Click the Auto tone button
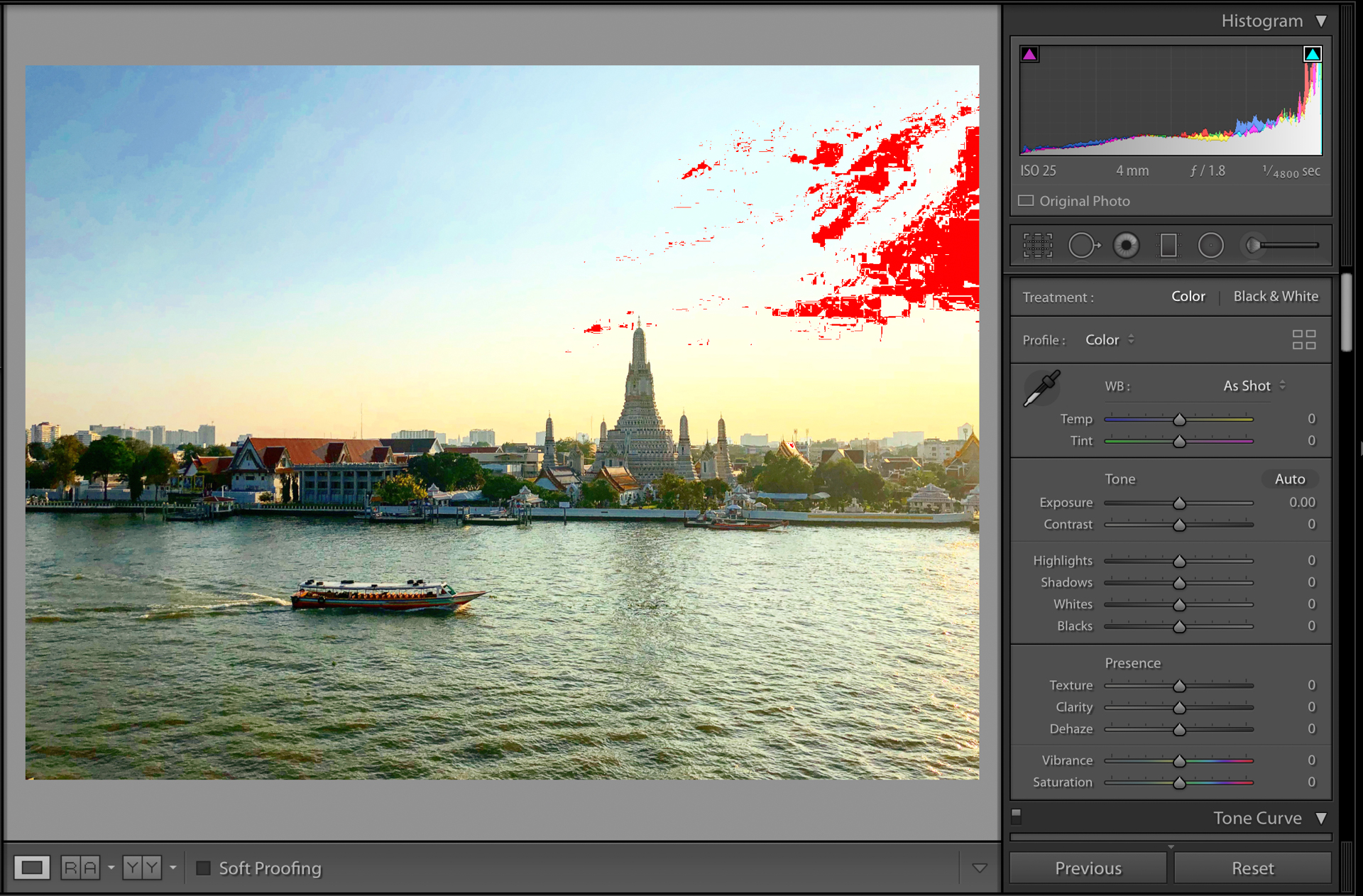 point(1290,479)
